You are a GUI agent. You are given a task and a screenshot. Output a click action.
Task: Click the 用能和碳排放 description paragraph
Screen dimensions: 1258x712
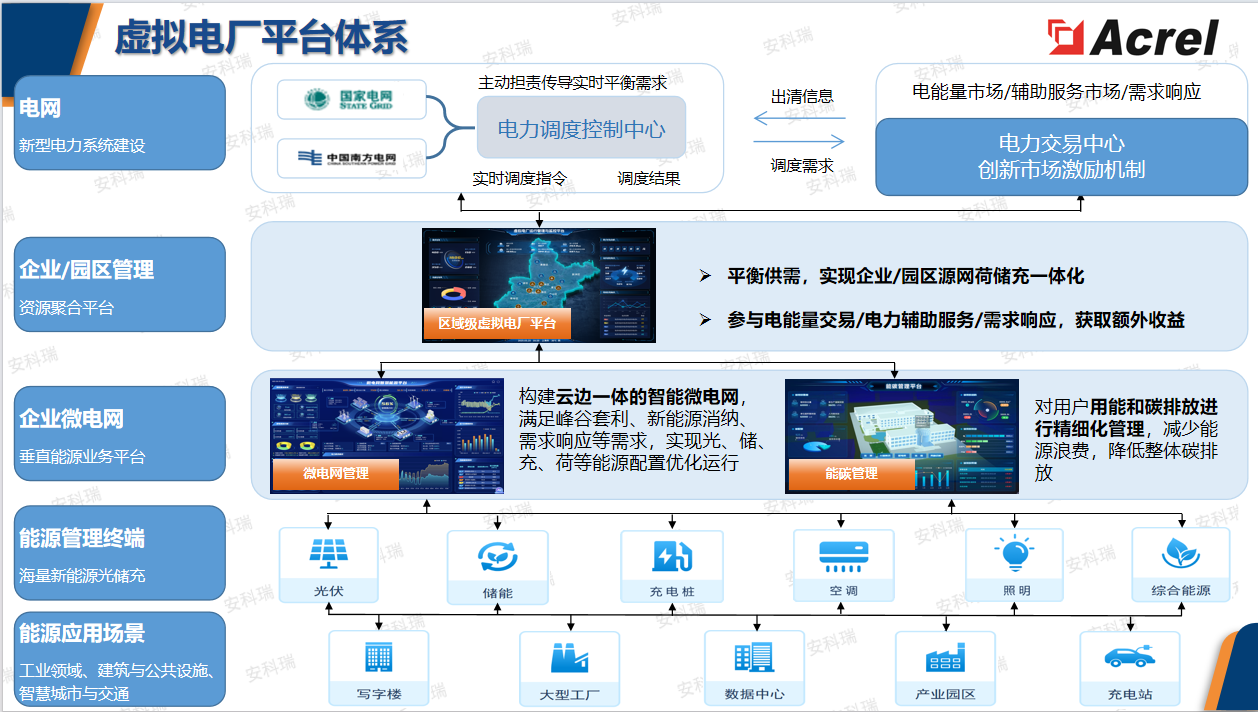click(1127, 440)
